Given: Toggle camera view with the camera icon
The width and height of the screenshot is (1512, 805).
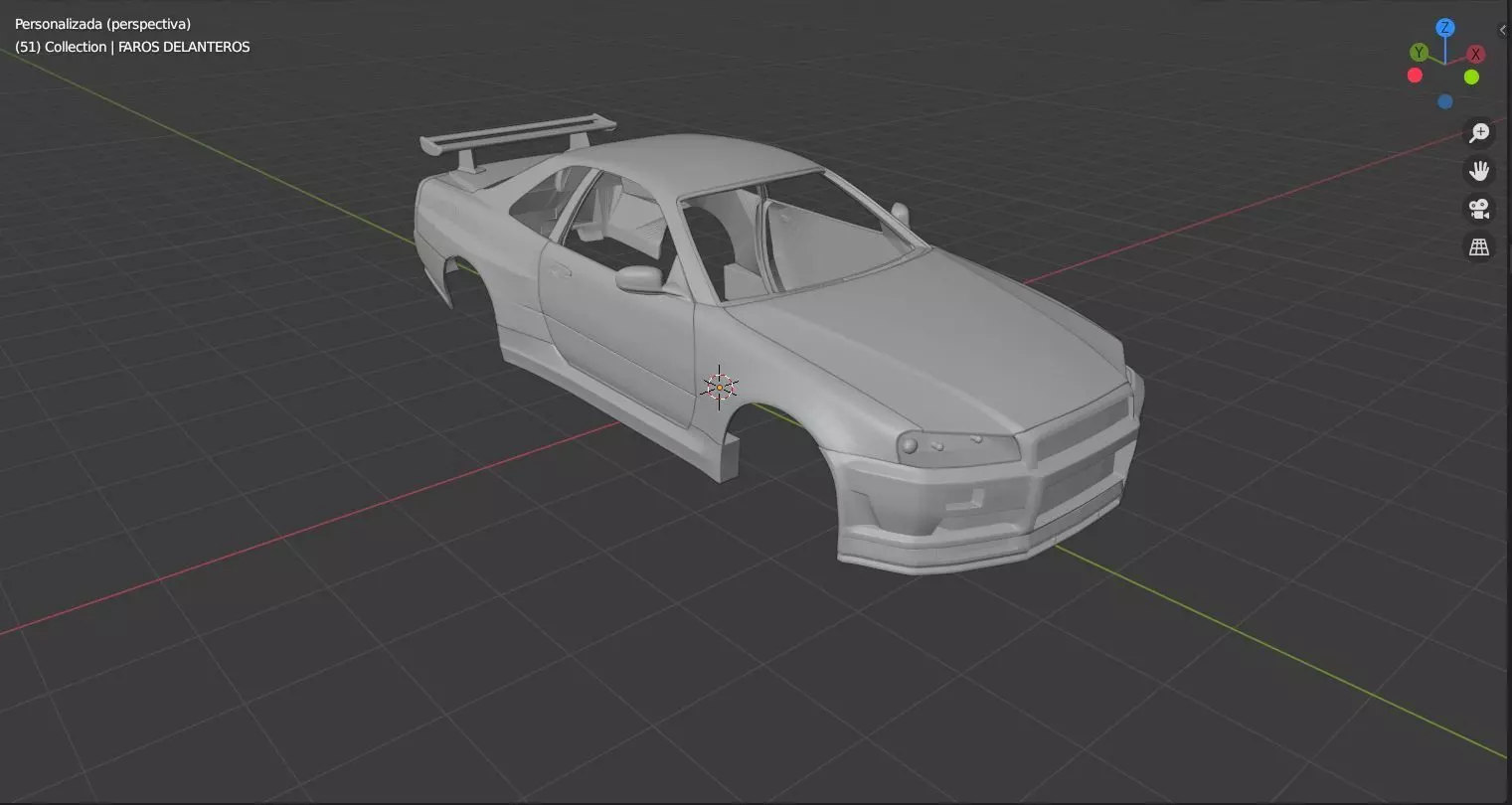Looking at the screenshot, I should coord(1479,209).
